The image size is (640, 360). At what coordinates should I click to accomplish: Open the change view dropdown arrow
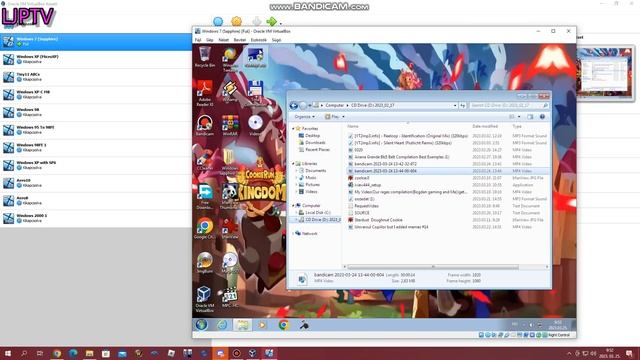tap(519, 117)
